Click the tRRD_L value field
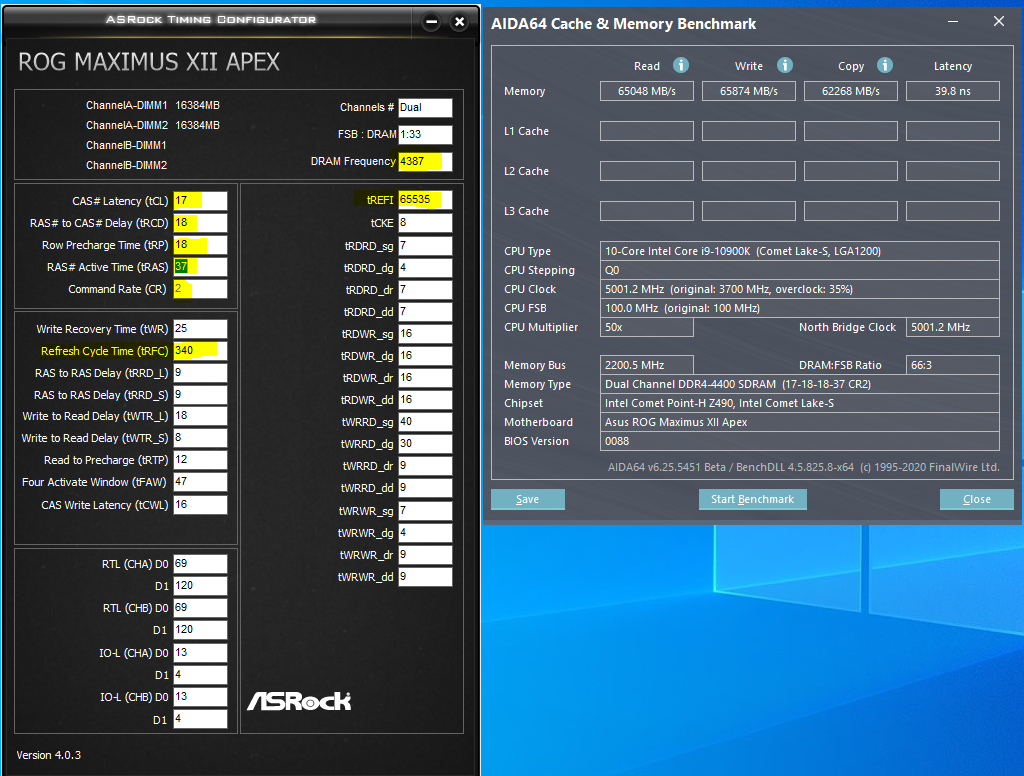The height and width of the screenshot is (776, 1024). (200, 373)
